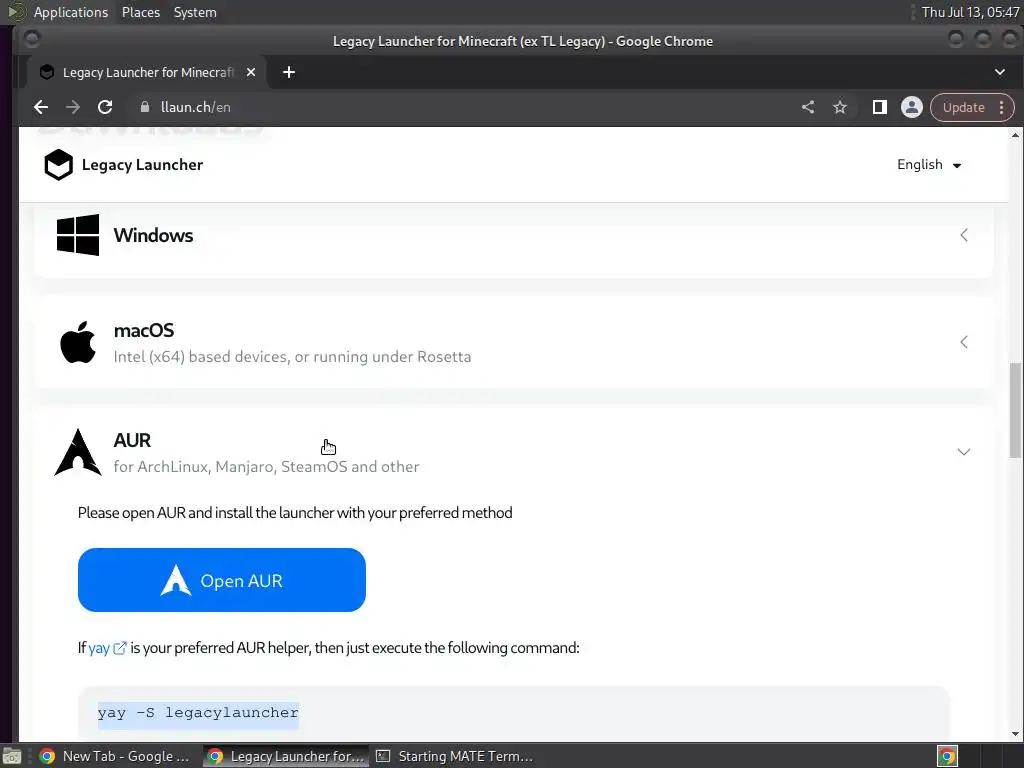Click the Chrome icon in bottom-right tray
The width and height of the screenshot is (1024, 768).
[948, 756]
